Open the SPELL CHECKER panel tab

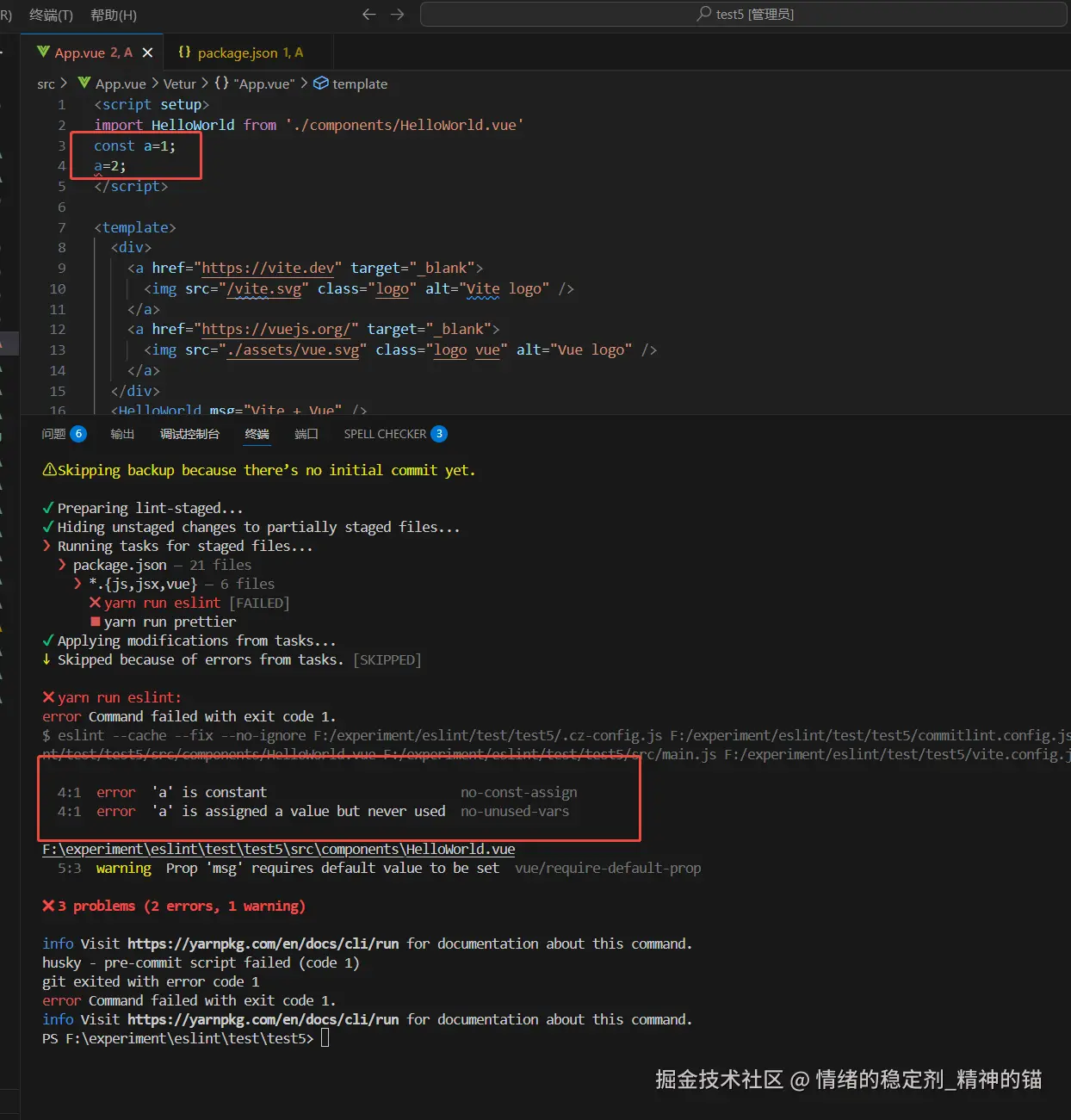(394, 434)
